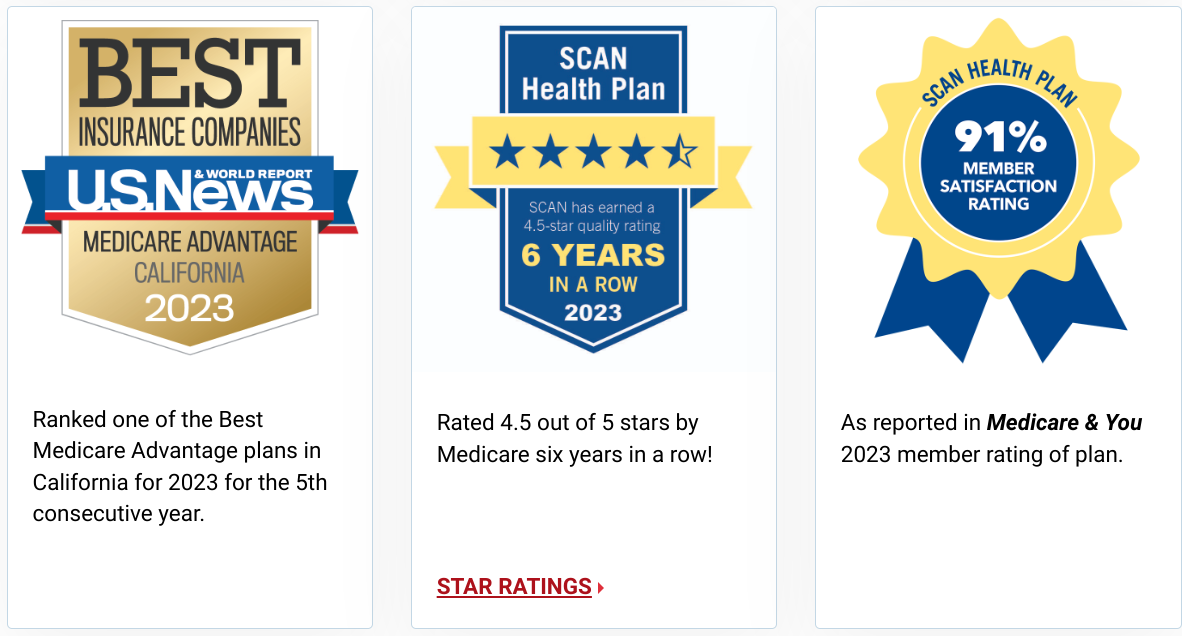Click the '6 YEARS IN A ROW' badge text
Screen dimensions: 1182x636
tap(593, 268)
